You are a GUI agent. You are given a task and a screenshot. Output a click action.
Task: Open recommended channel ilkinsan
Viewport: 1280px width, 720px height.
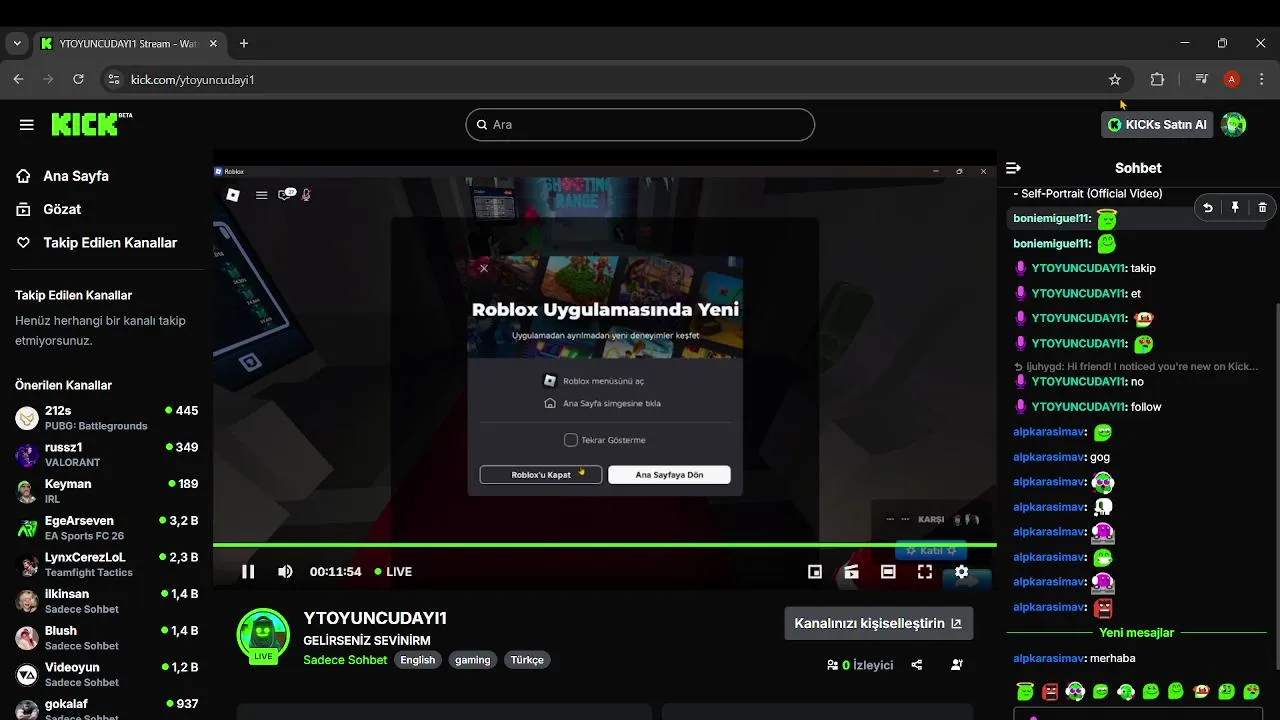(x=106, y=601)
